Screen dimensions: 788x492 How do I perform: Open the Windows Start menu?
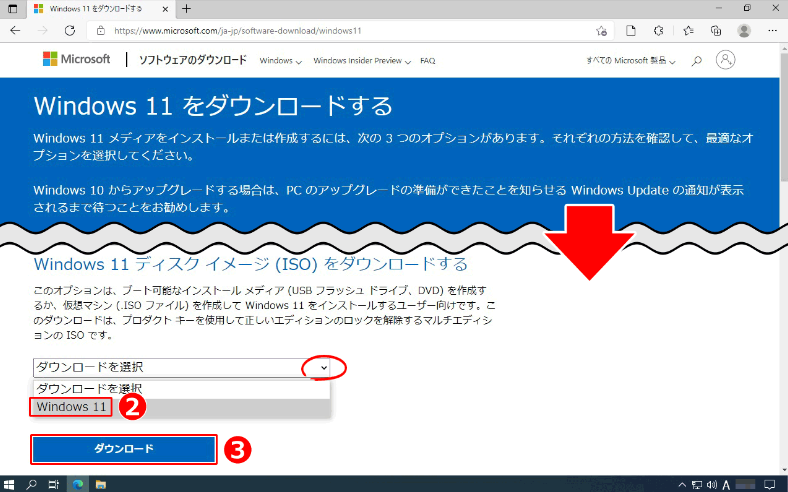click(9, 484)
